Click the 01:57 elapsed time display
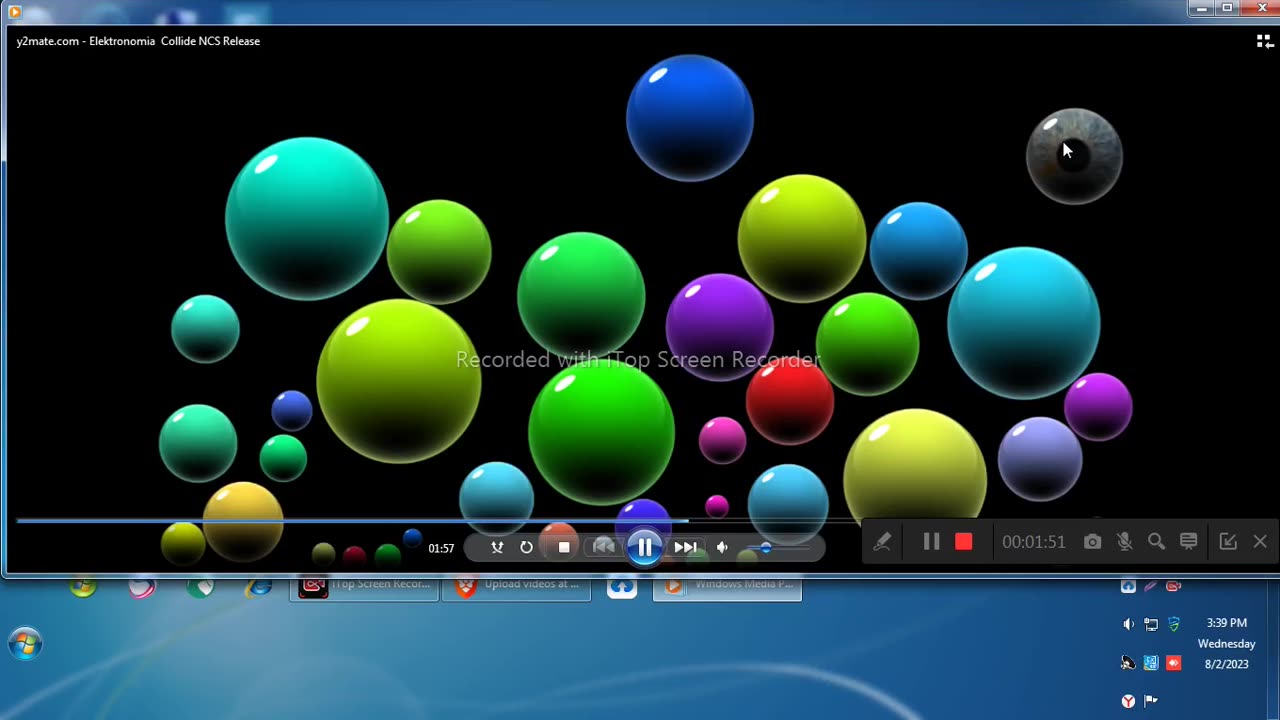This screenshot has height=720, width=1280. [441, 548]
